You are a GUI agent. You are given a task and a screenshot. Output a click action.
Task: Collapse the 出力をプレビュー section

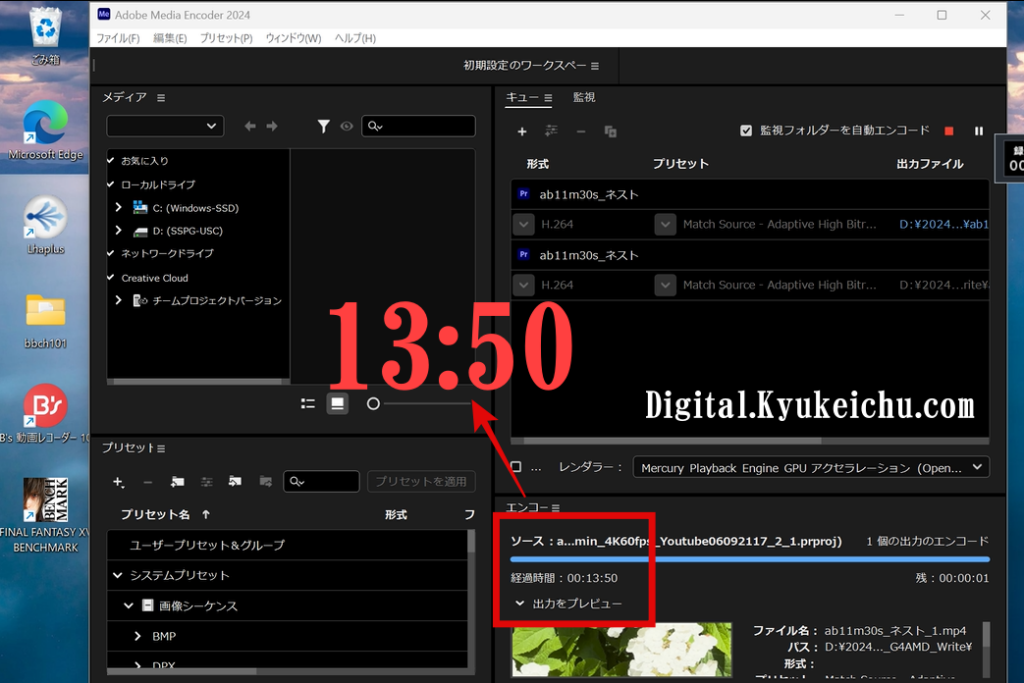click(x=520, y=603)
